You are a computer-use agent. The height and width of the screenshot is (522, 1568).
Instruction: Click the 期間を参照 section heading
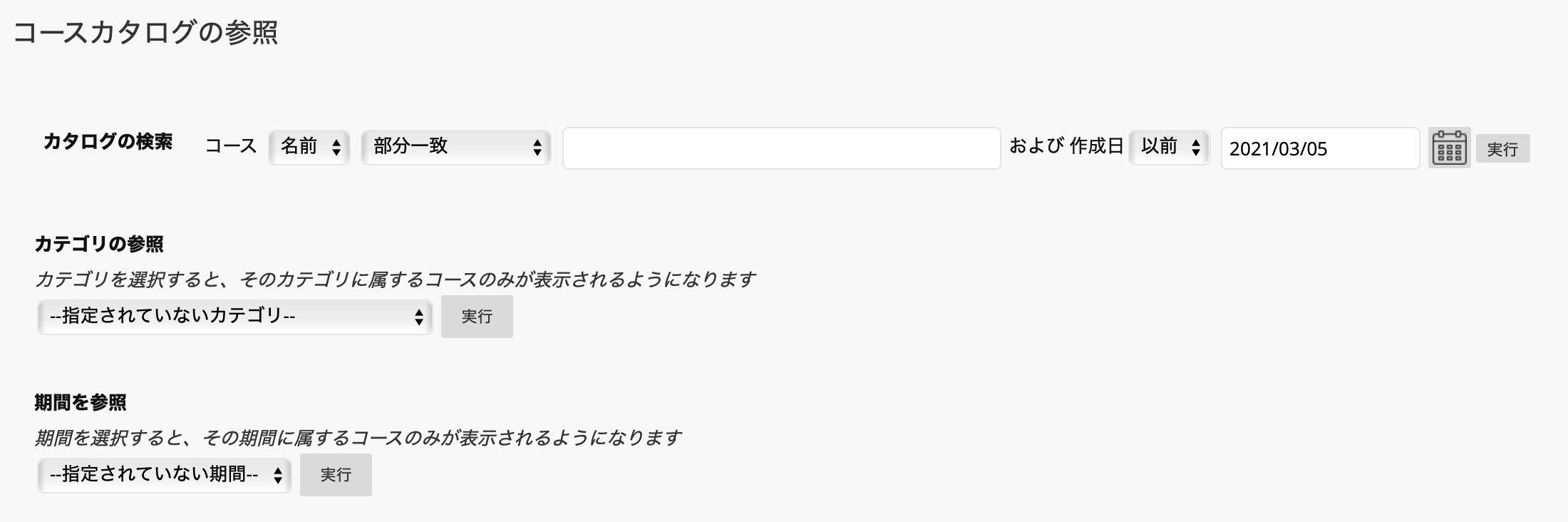tap(81, 403)
